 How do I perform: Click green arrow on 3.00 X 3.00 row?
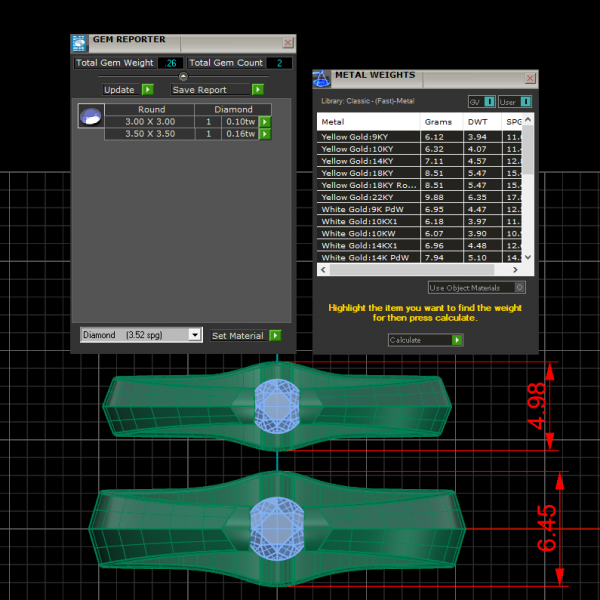[x=265, y=122]
